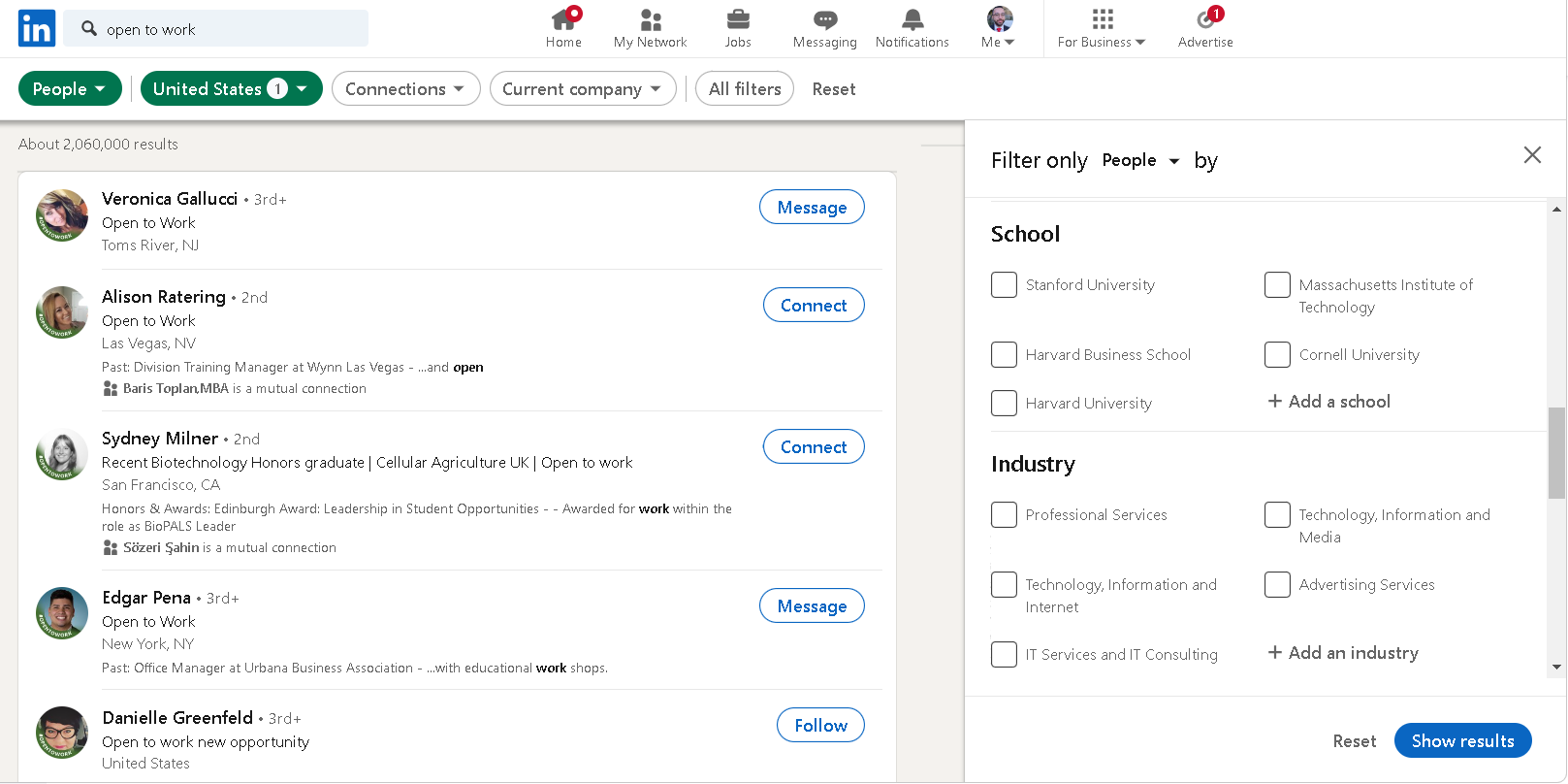The image size is (1568, 784).
Task: Click Show results button
Action: tap(1463, 741)
